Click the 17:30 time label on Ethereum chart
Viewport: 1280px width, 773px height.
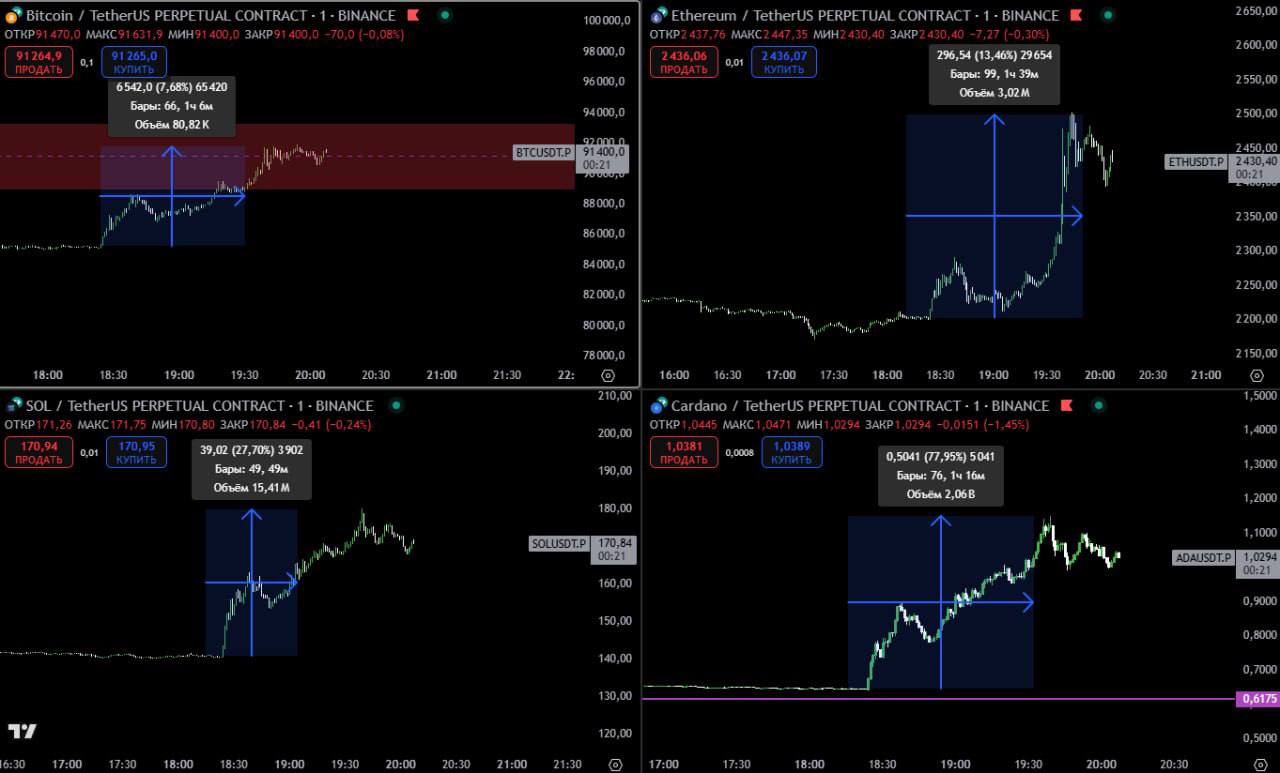tap(833, 375)
